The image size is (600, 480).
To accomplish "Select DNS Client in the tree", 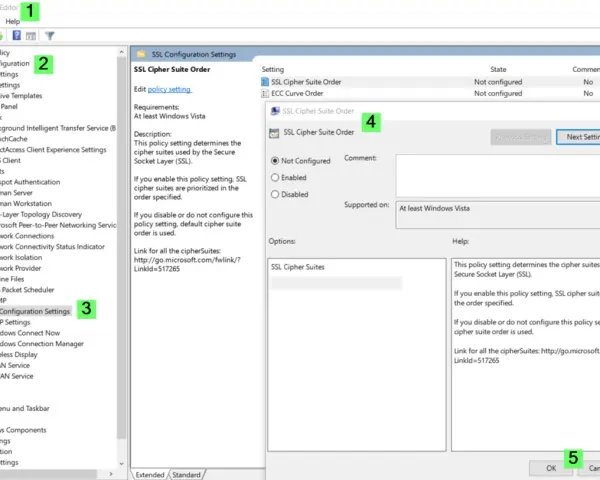I will (x=10, y=160).
